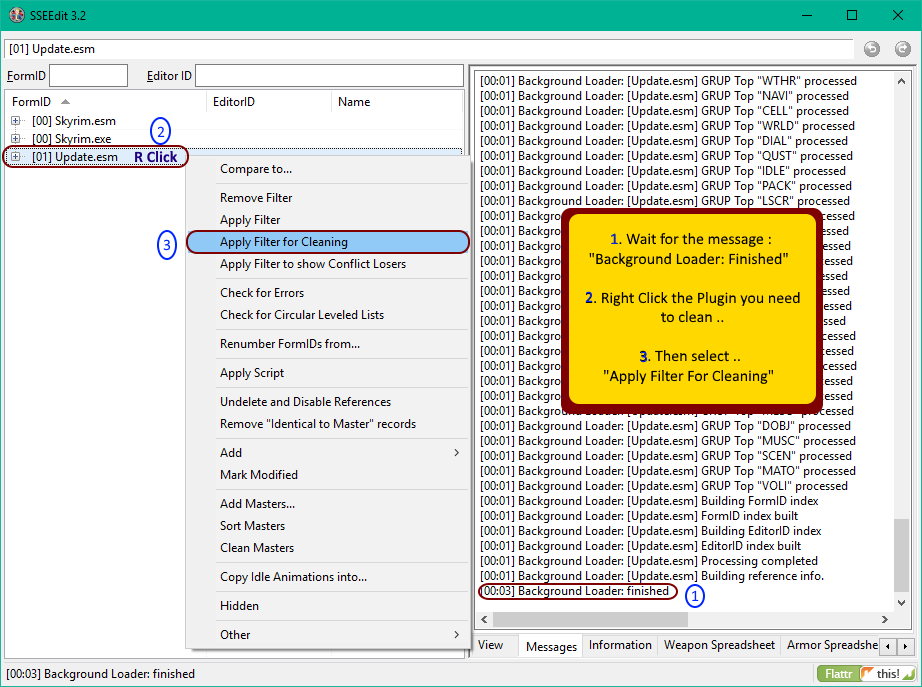Click the Editor ID search input field

[329, 76]
